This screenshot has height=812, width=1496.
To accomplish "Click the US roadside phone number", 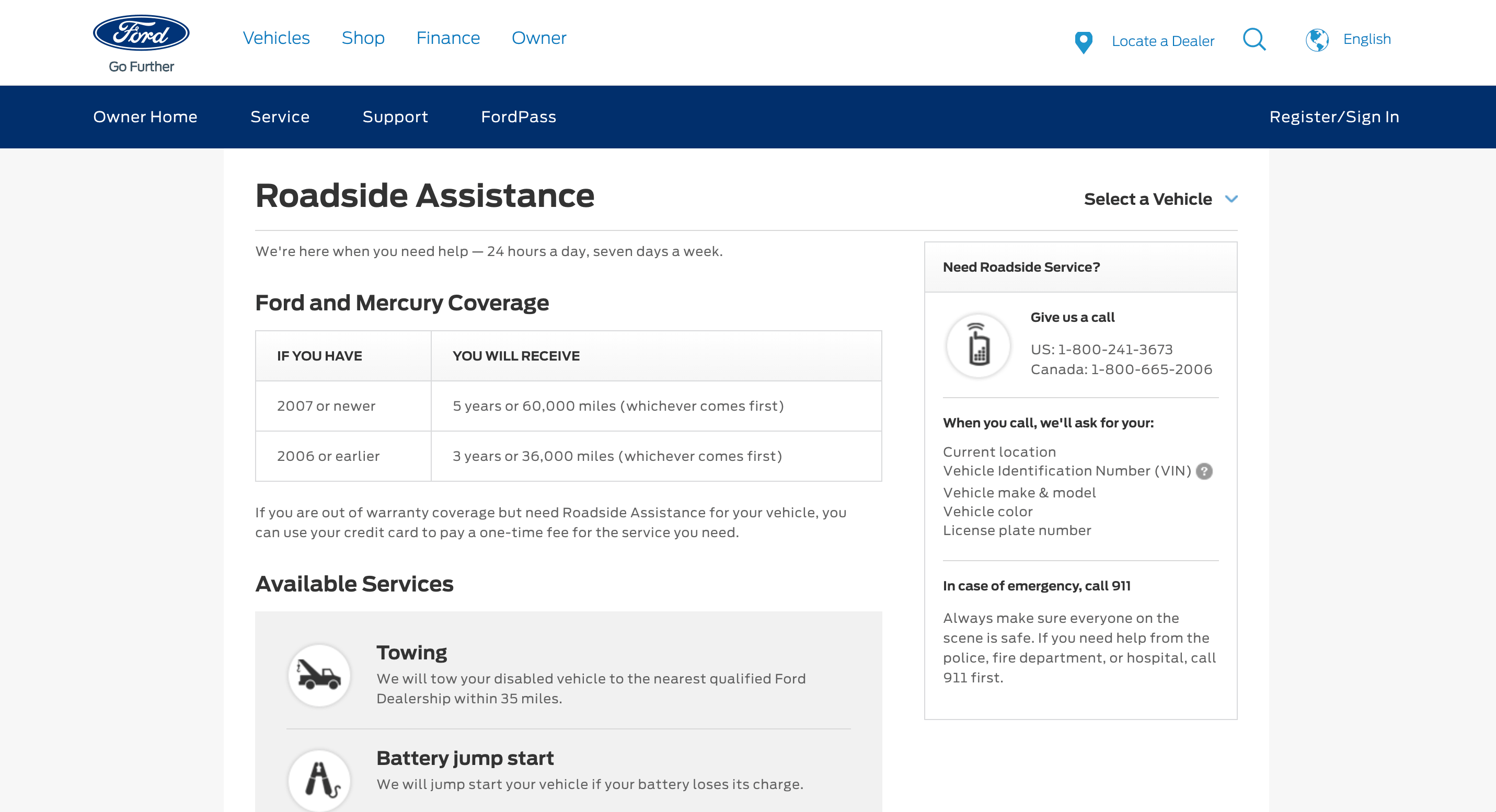I will point(1115,350).
